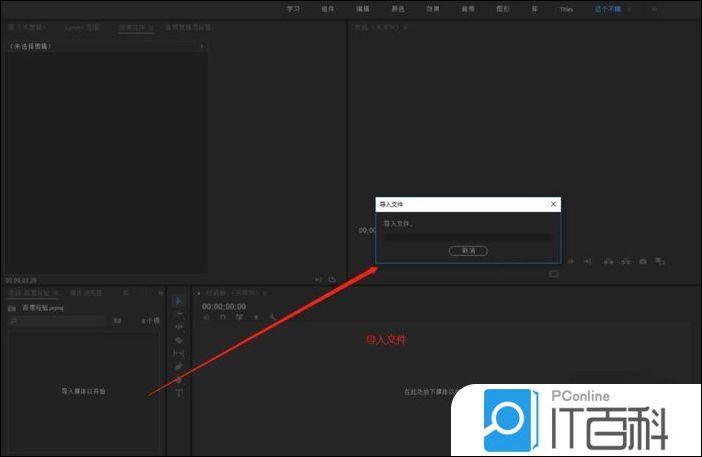Switch to the Titles workspace

click(x=566, y=9)
